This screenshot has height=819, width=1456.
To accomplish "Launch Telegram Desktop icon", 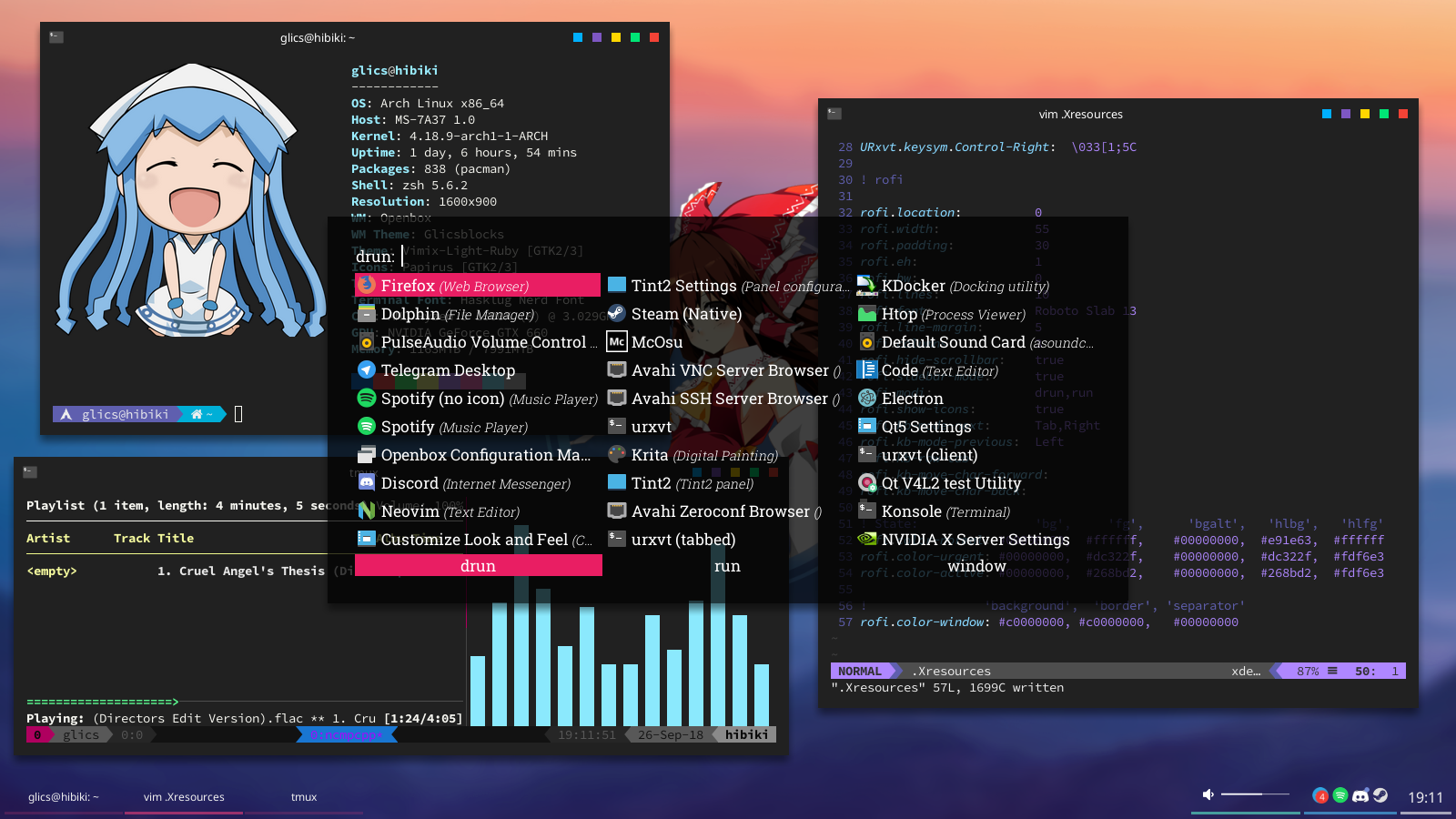I will (x=367, y=370).
